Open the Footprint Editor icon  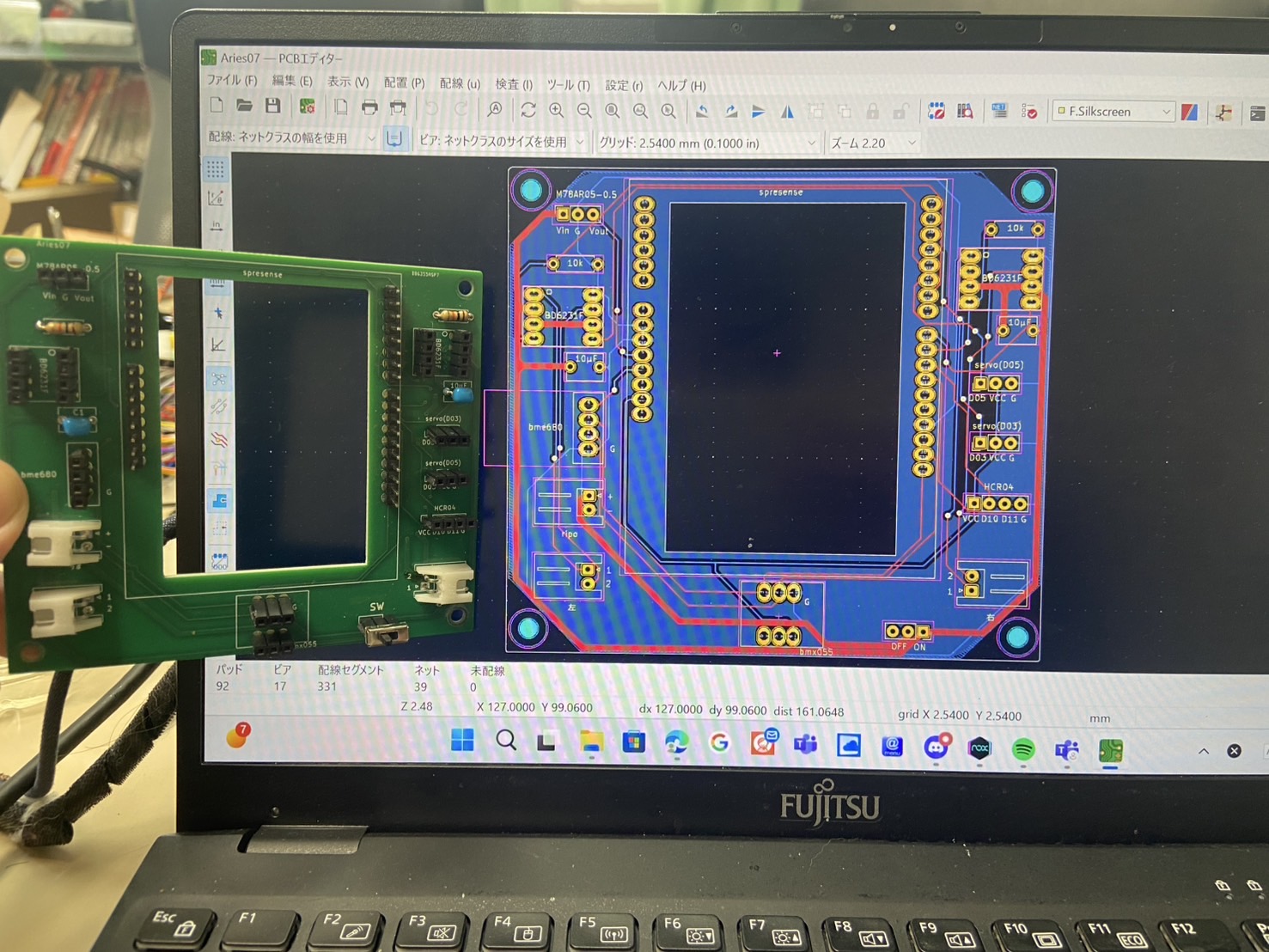(936, 112)
